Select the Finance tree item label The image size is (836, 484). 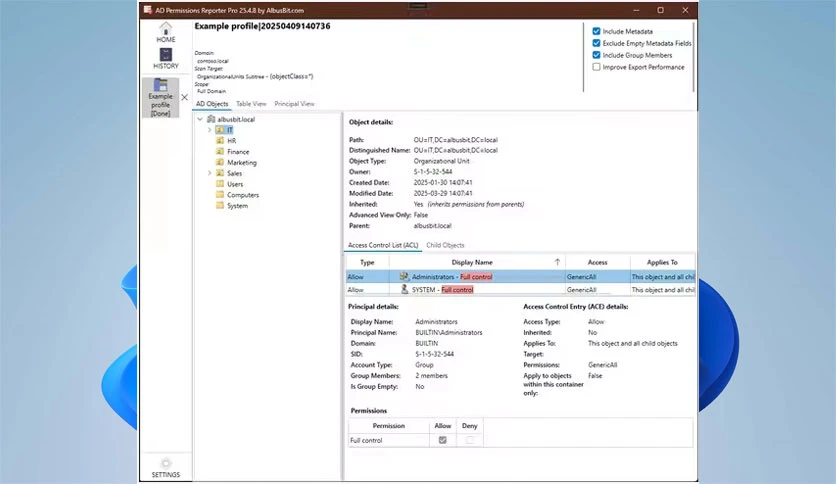tap(238, 152)
